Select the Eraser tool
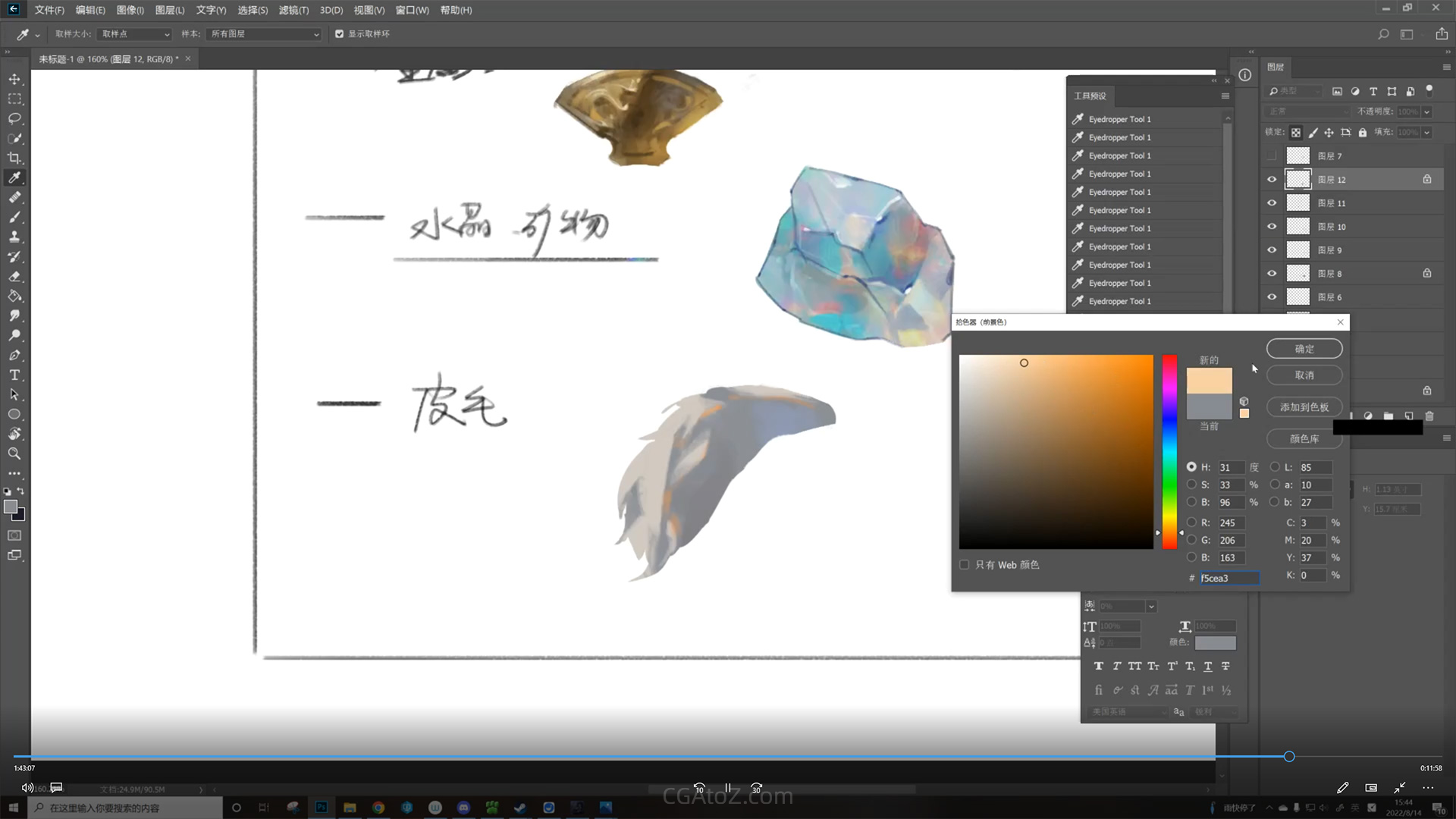Screen dimensions: 1456x819 (14, 276)
